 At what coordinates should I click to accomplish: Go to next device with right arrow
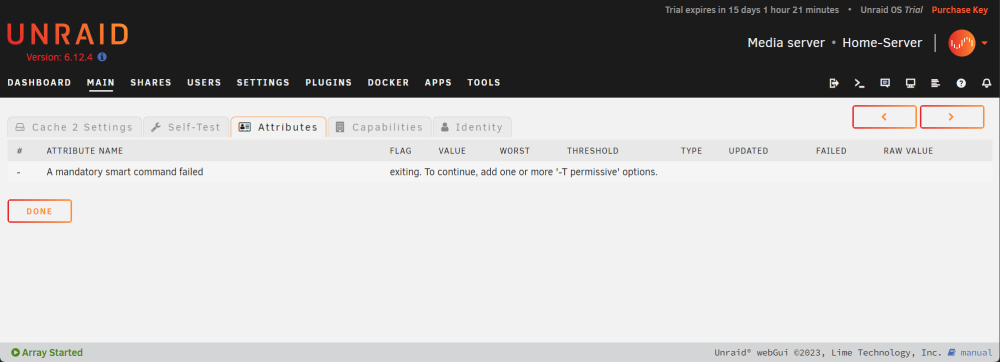click(952, 117)
